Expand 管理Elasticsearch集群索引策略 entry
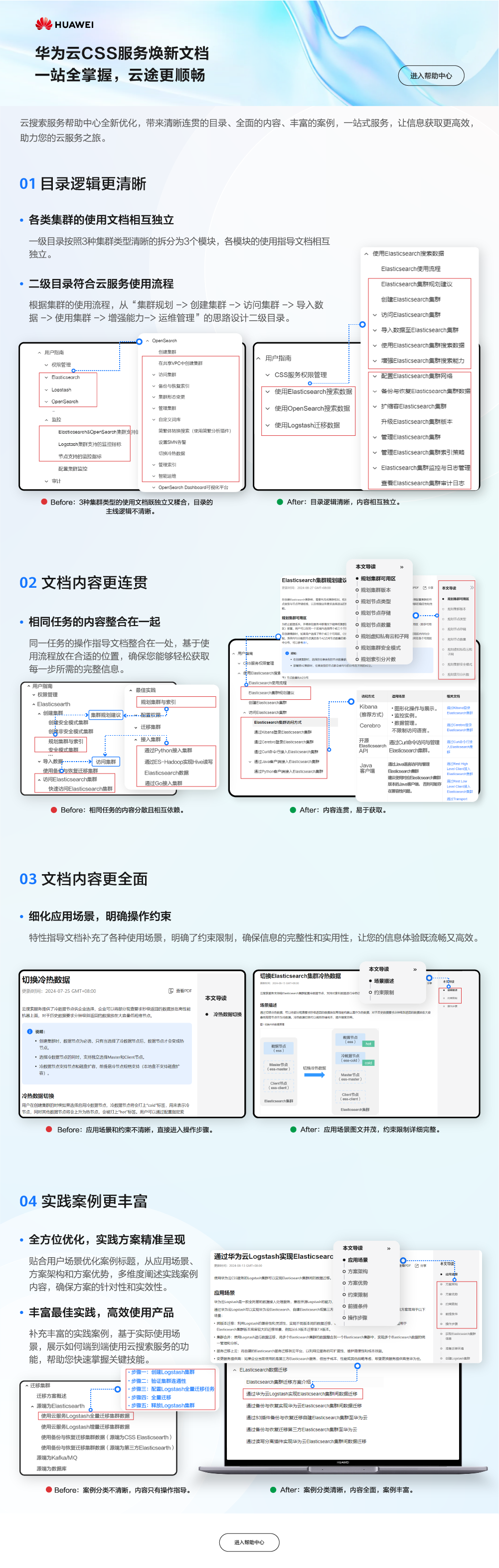This screenshot has height=1568, width=499. point(375,452)
